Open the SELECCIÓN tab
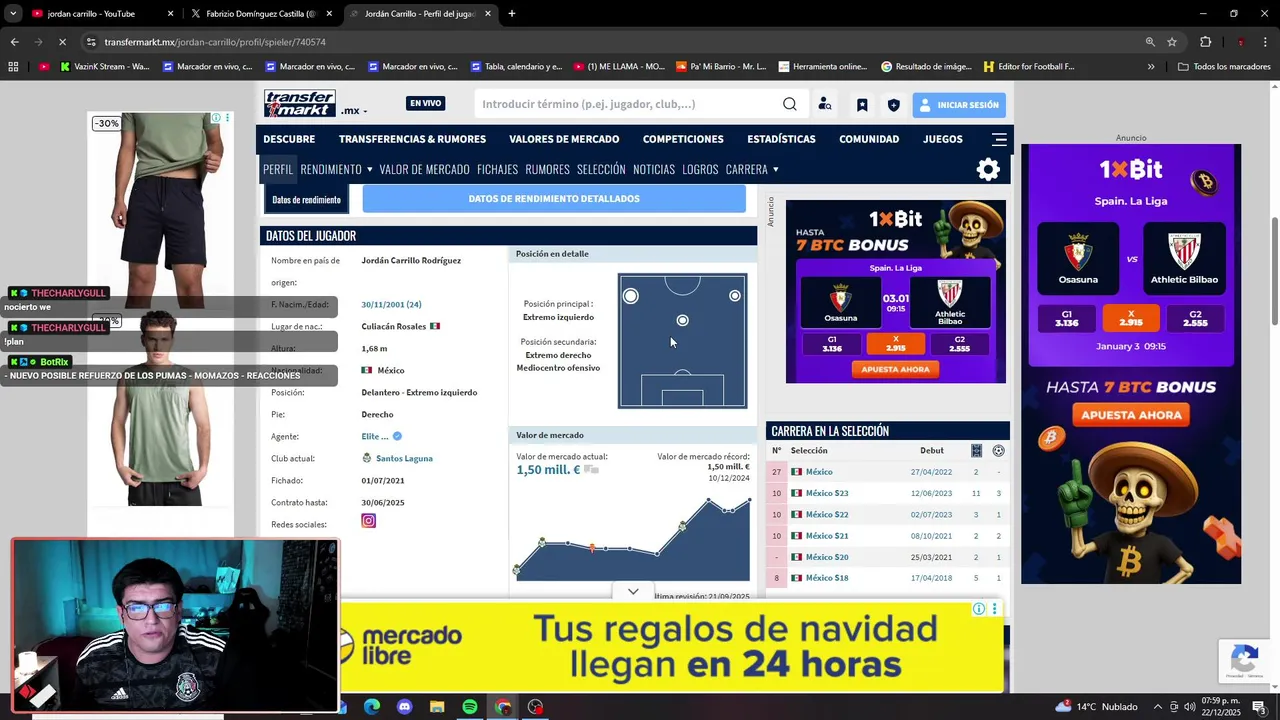The width and height of the screenshot is (1280, 720). click(x=601, y=169)
